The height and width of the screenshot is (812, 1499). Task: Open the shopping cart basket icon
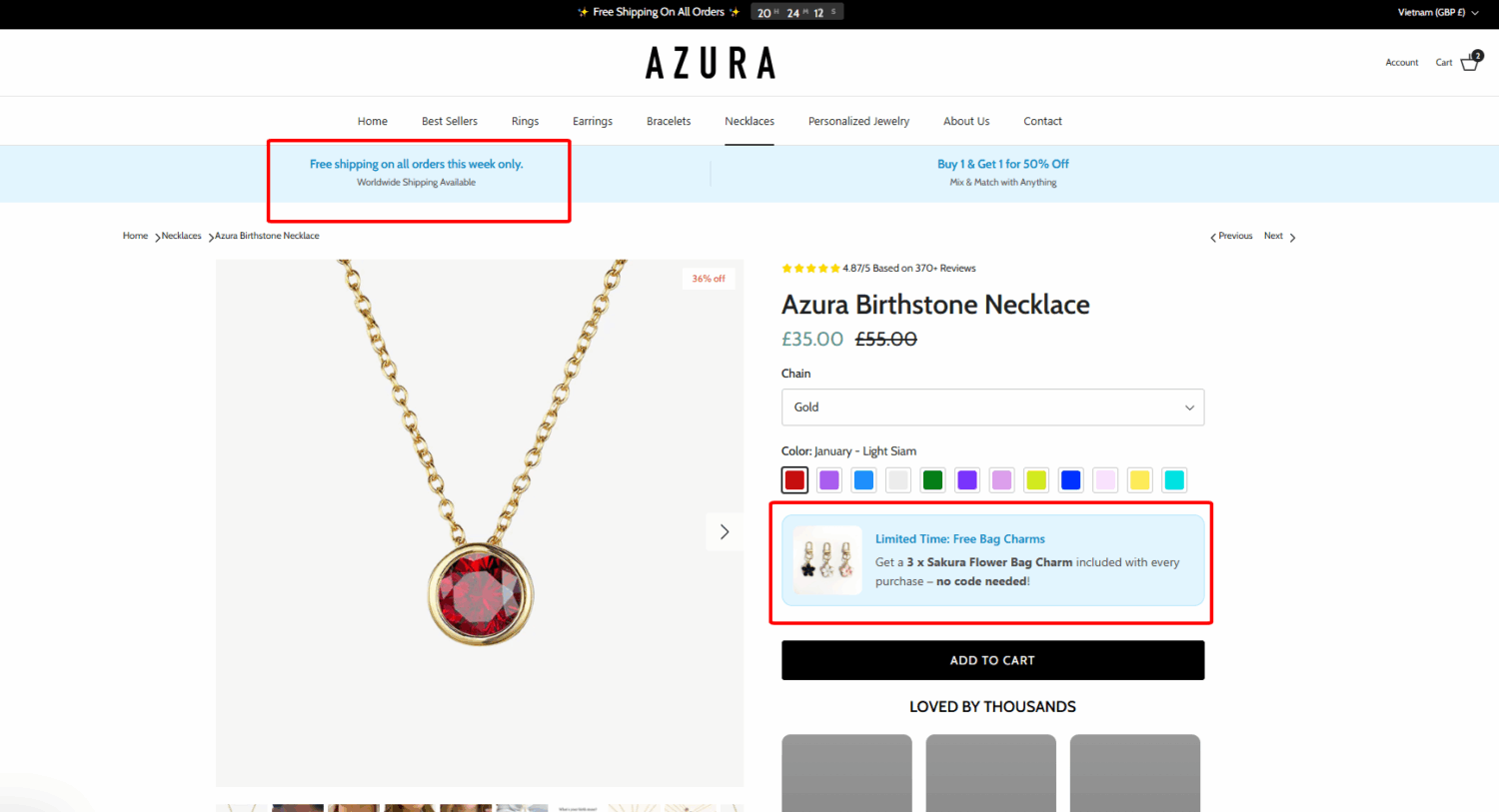[x=1469, y=62]
